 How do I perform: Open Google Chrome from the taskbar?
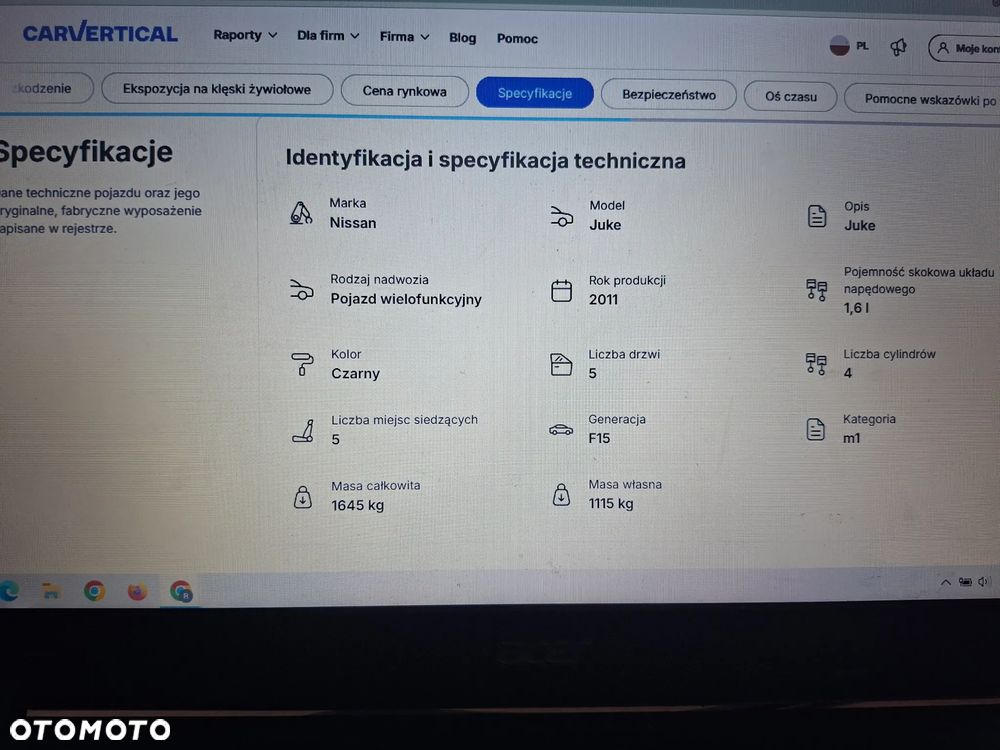(94, 591)
